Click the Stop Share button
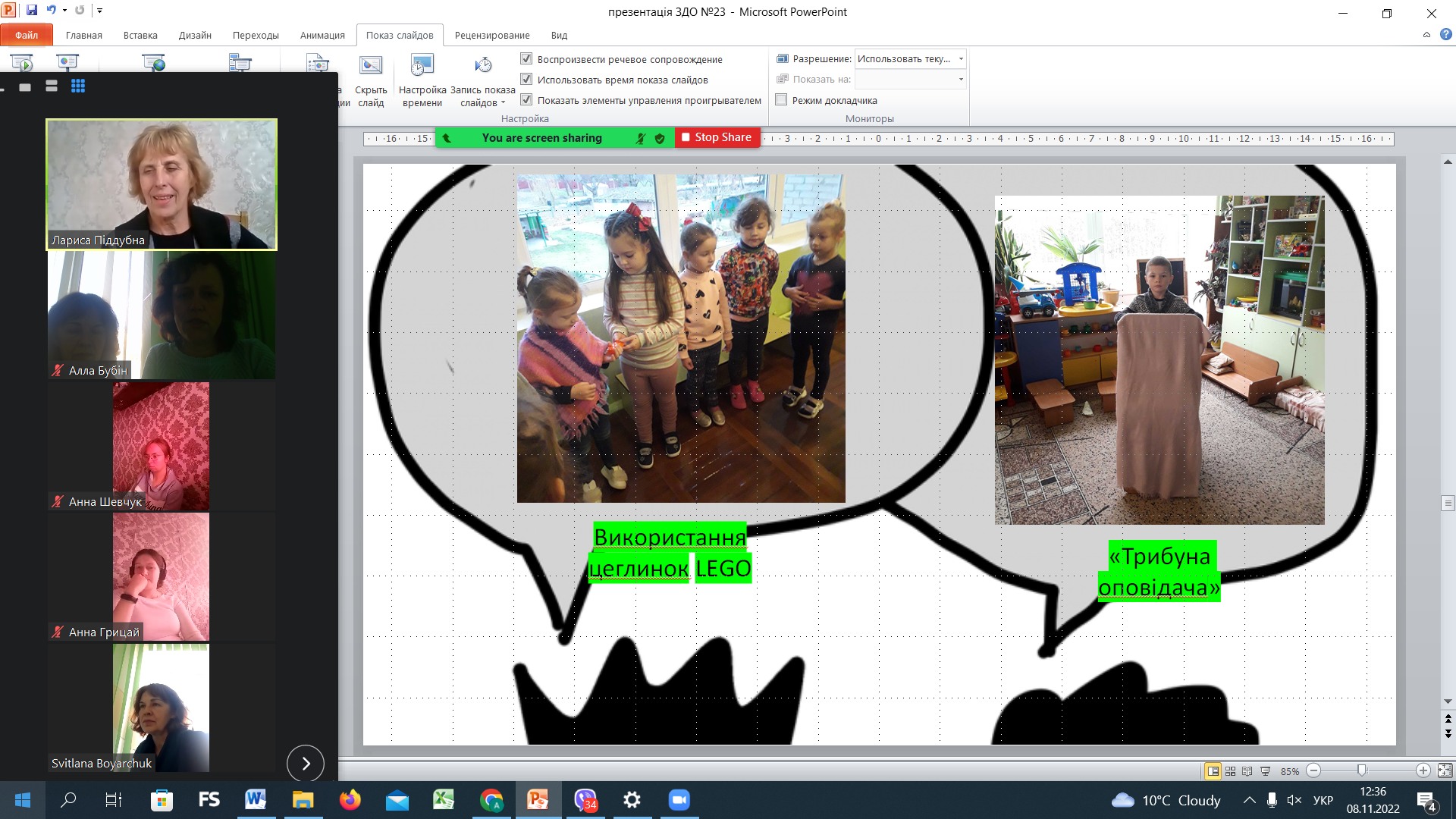 tap(717, 137)
